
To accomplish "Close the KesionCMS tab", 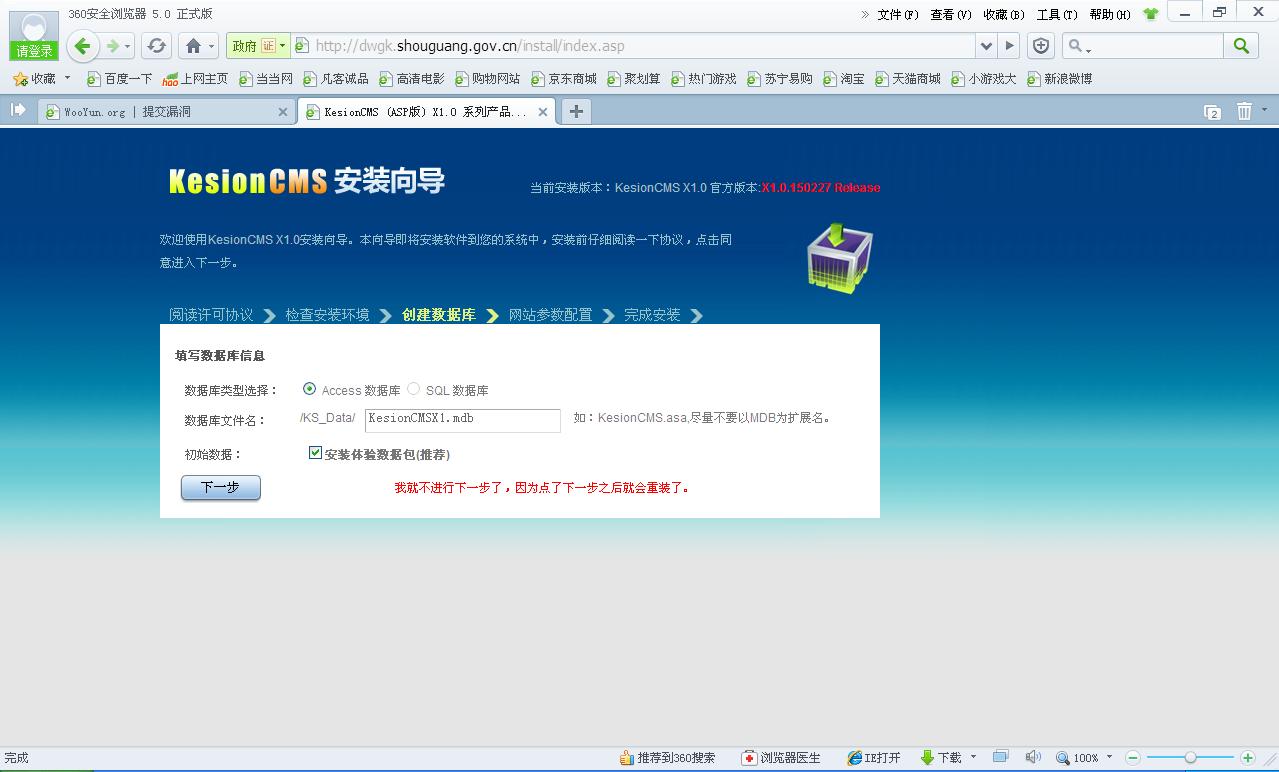I will 543,112.
